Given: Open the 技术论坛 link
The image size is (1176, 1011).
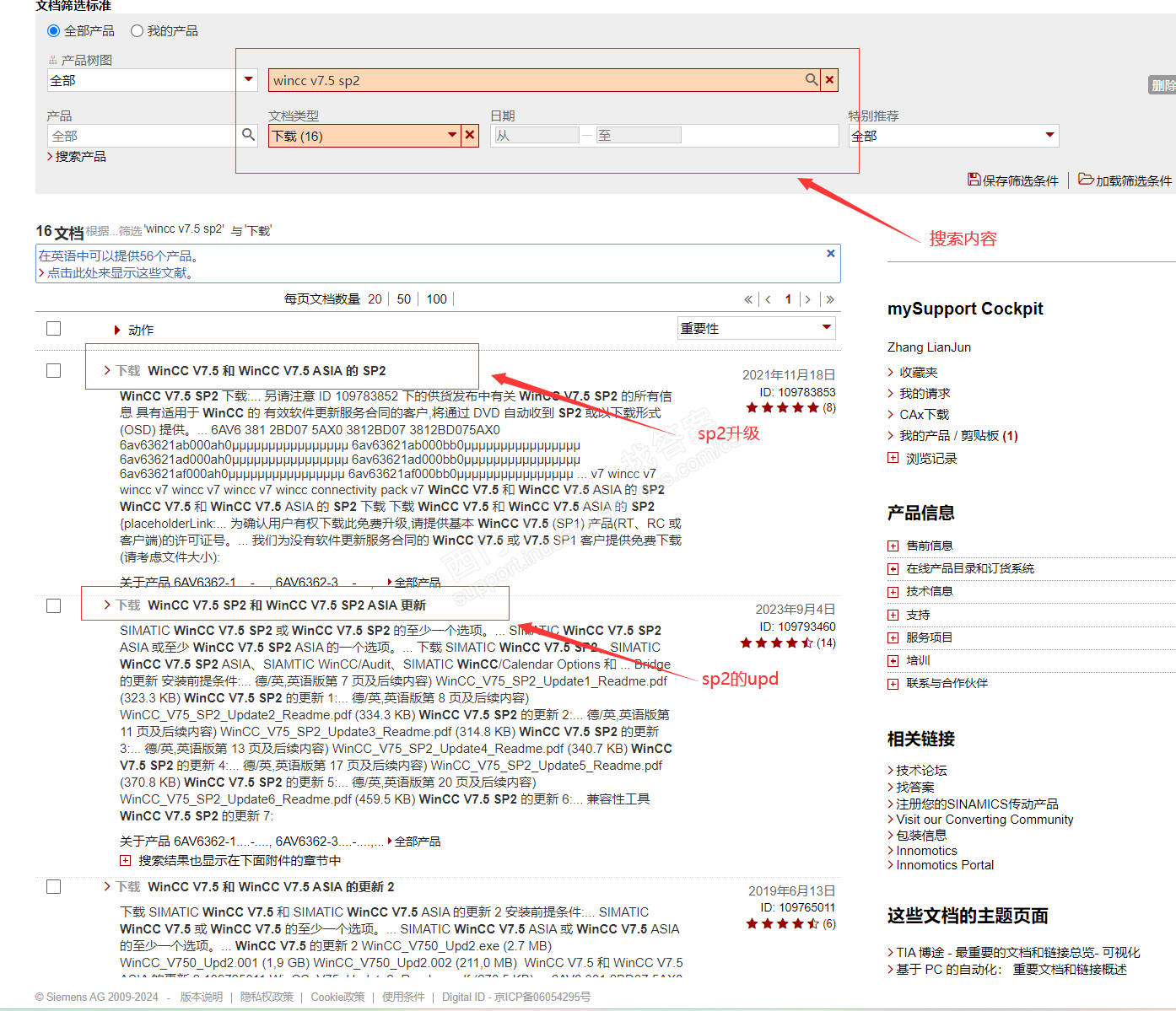Looking at the screenshot, I should click(x=921, y=770).
